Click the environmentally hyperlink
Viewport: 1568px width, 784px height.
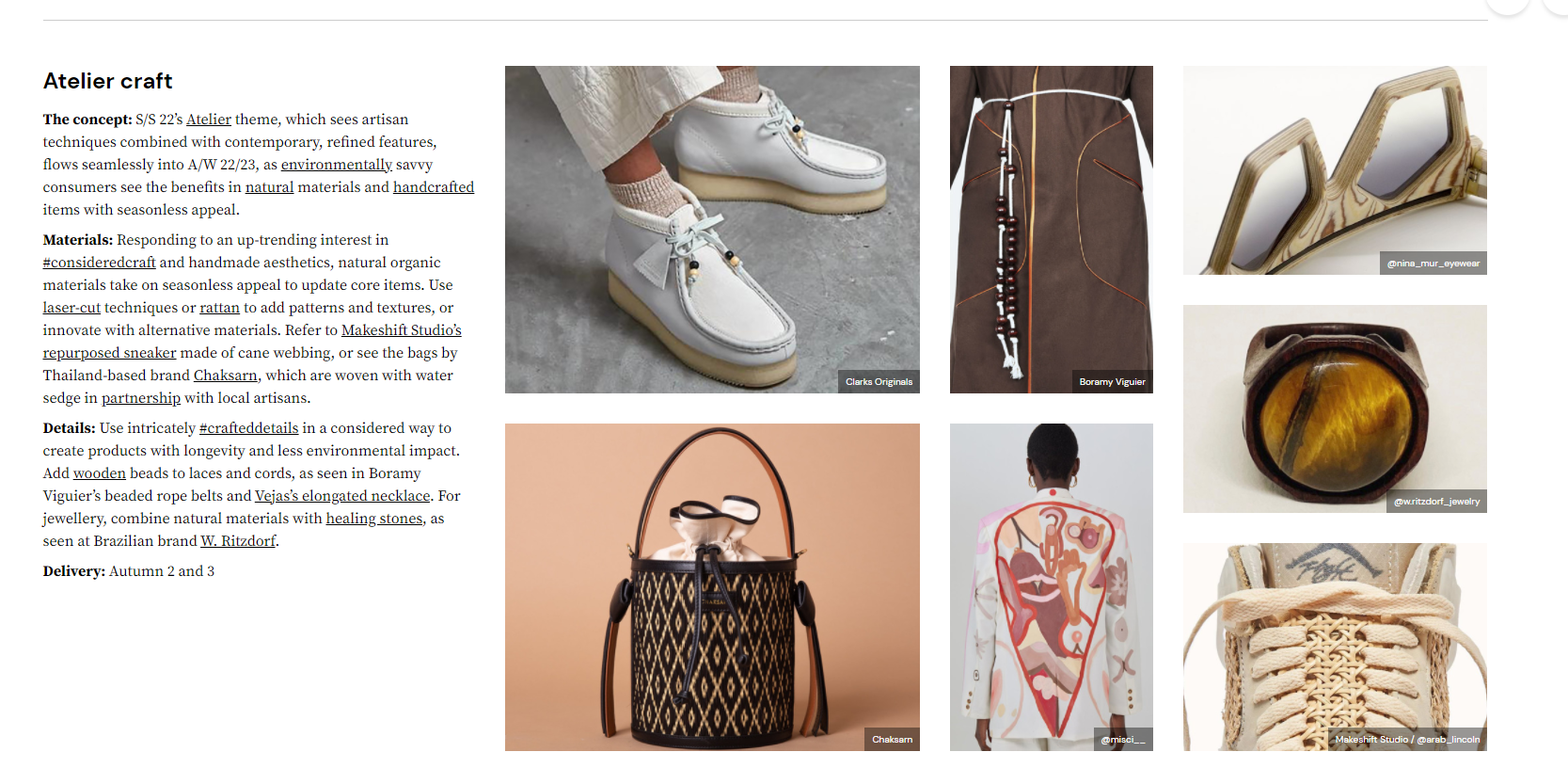pyautogui.click(x=336, y=165)
